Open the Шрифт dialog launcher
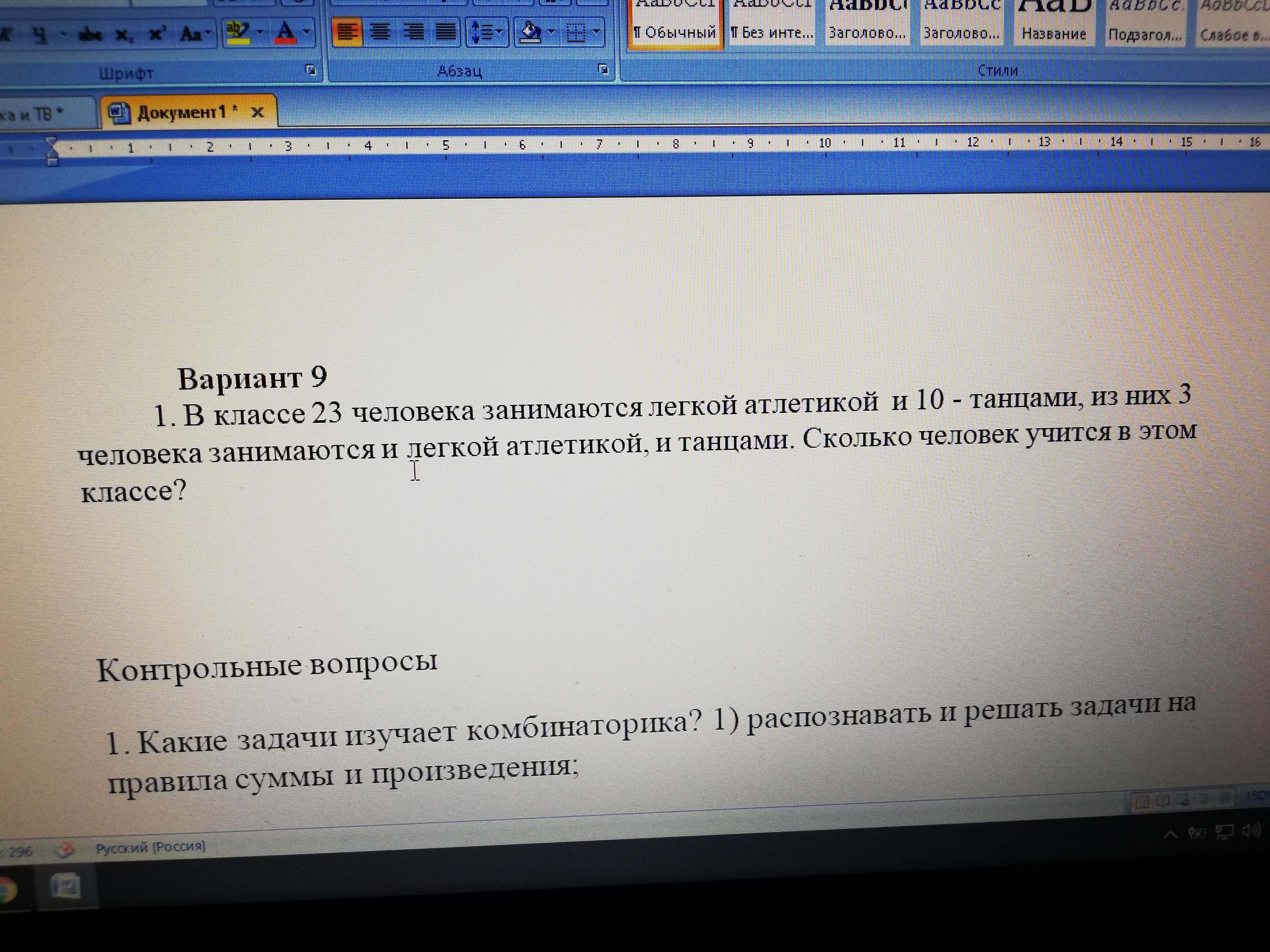 coord(311,71)
